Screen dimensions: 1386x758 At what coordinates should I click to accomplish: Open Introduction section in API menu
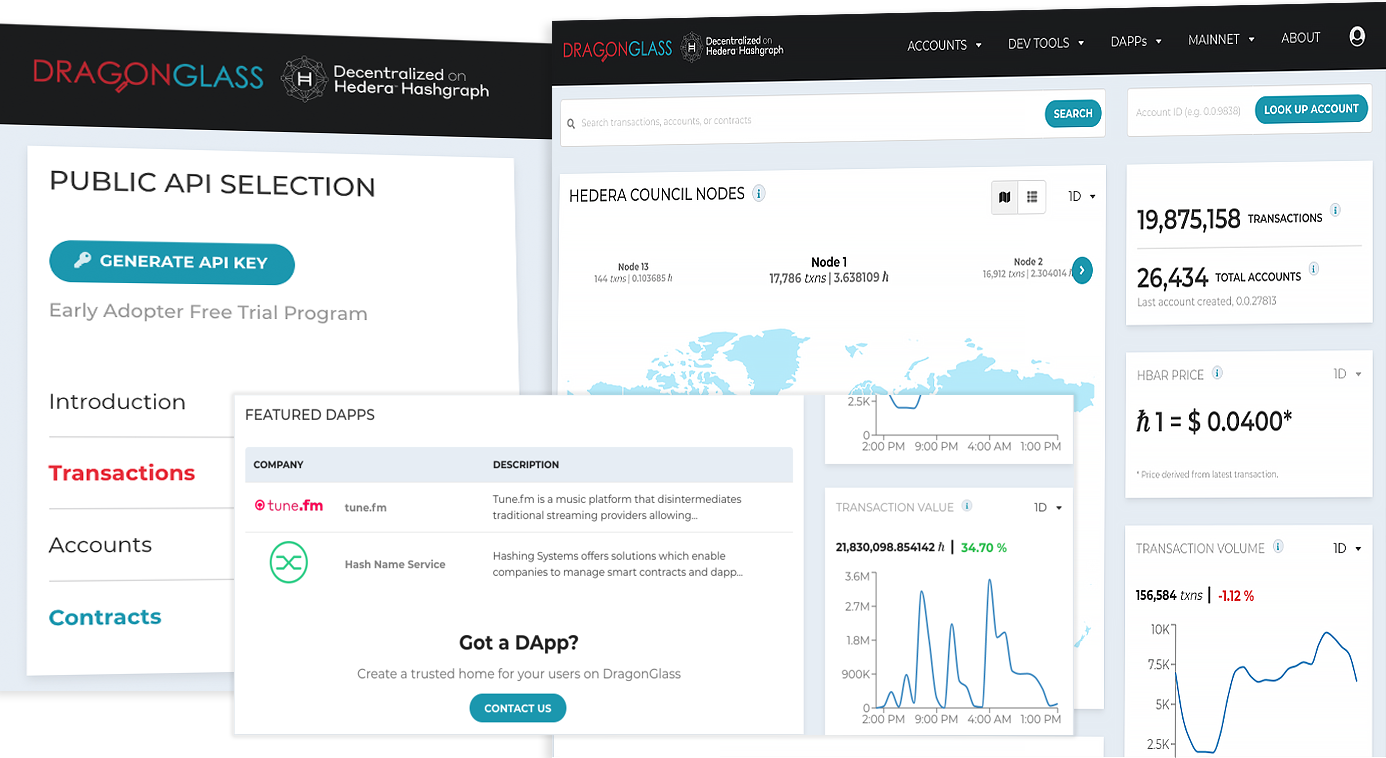pyautogui.click(x=117, y=402)
